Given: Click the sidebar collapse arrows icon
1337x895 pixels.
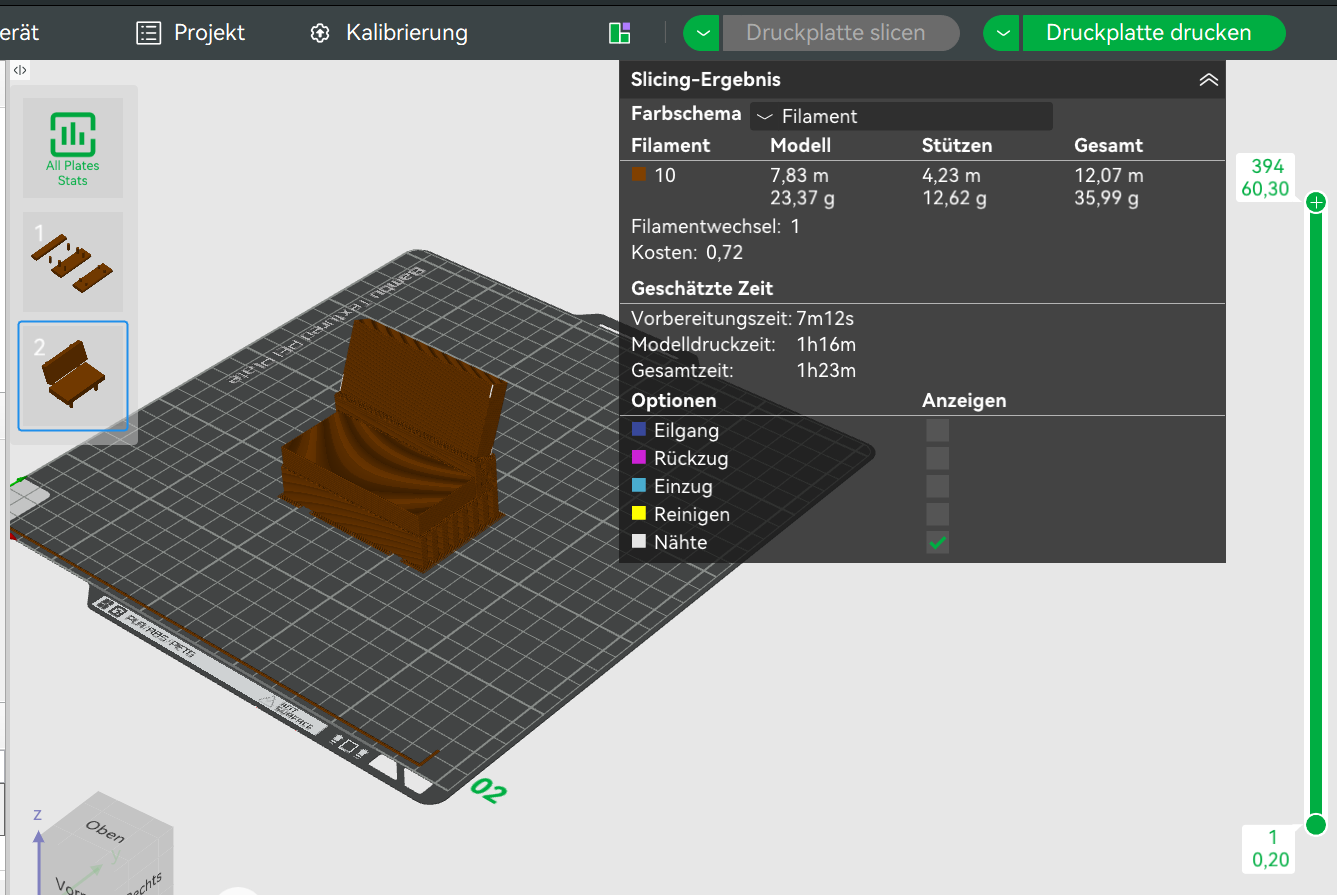Looking at the screenshot, I should (x=20, y=70).
